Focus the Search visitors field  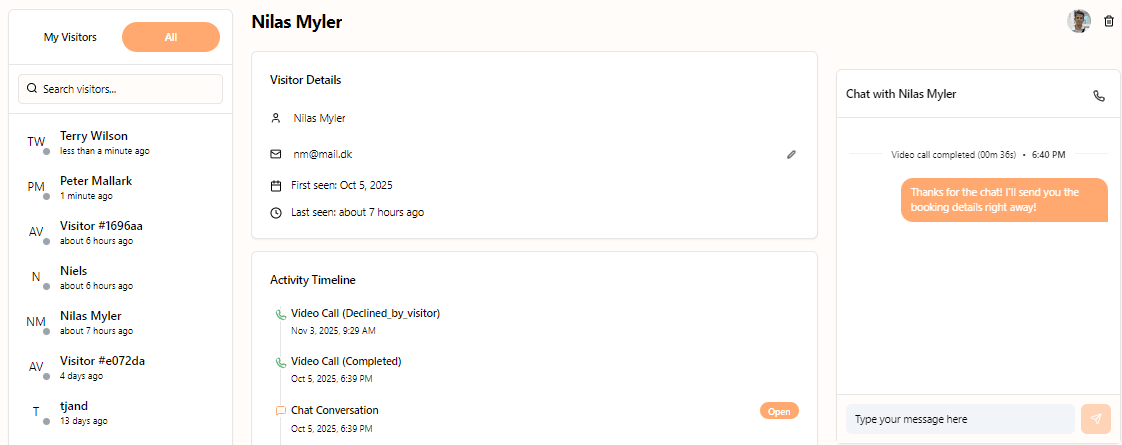[x=128, y=89]
